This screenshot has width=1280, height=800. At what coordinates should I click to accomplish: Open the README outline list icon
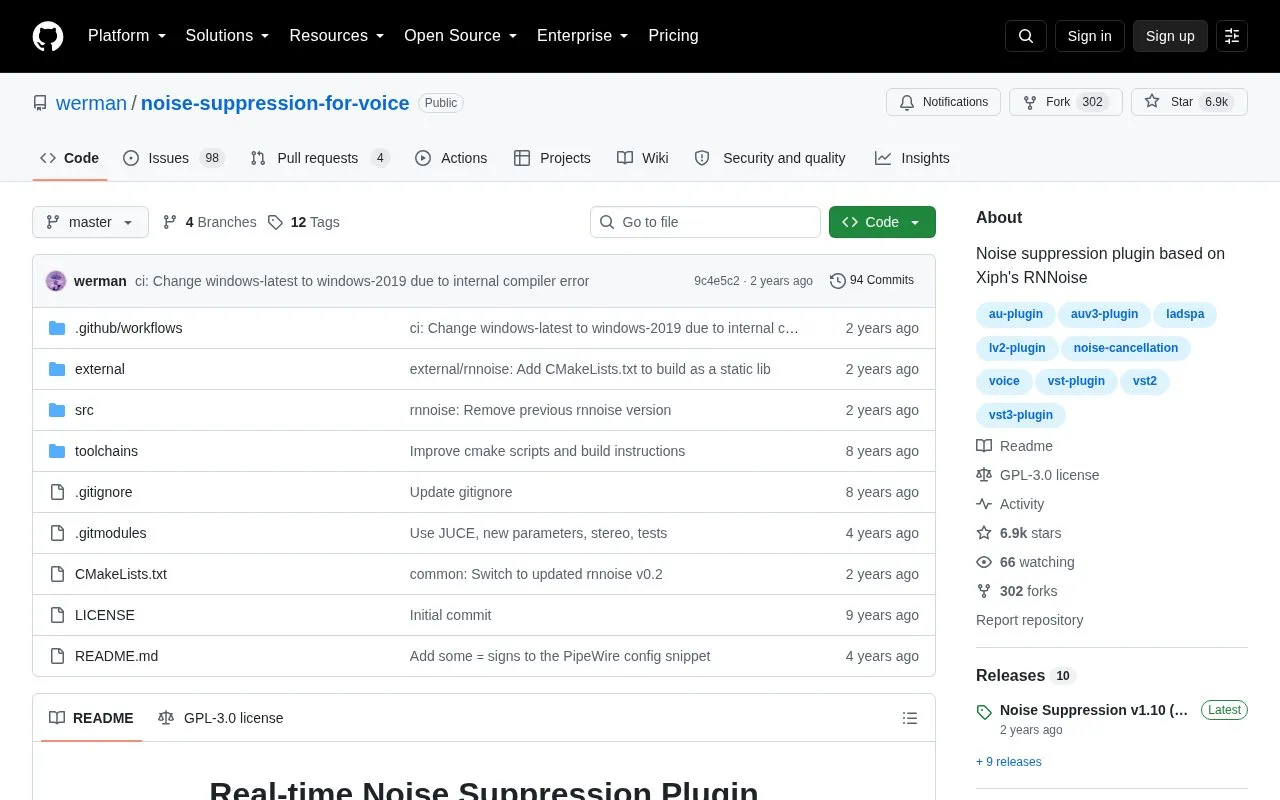(x=910, y=718)
